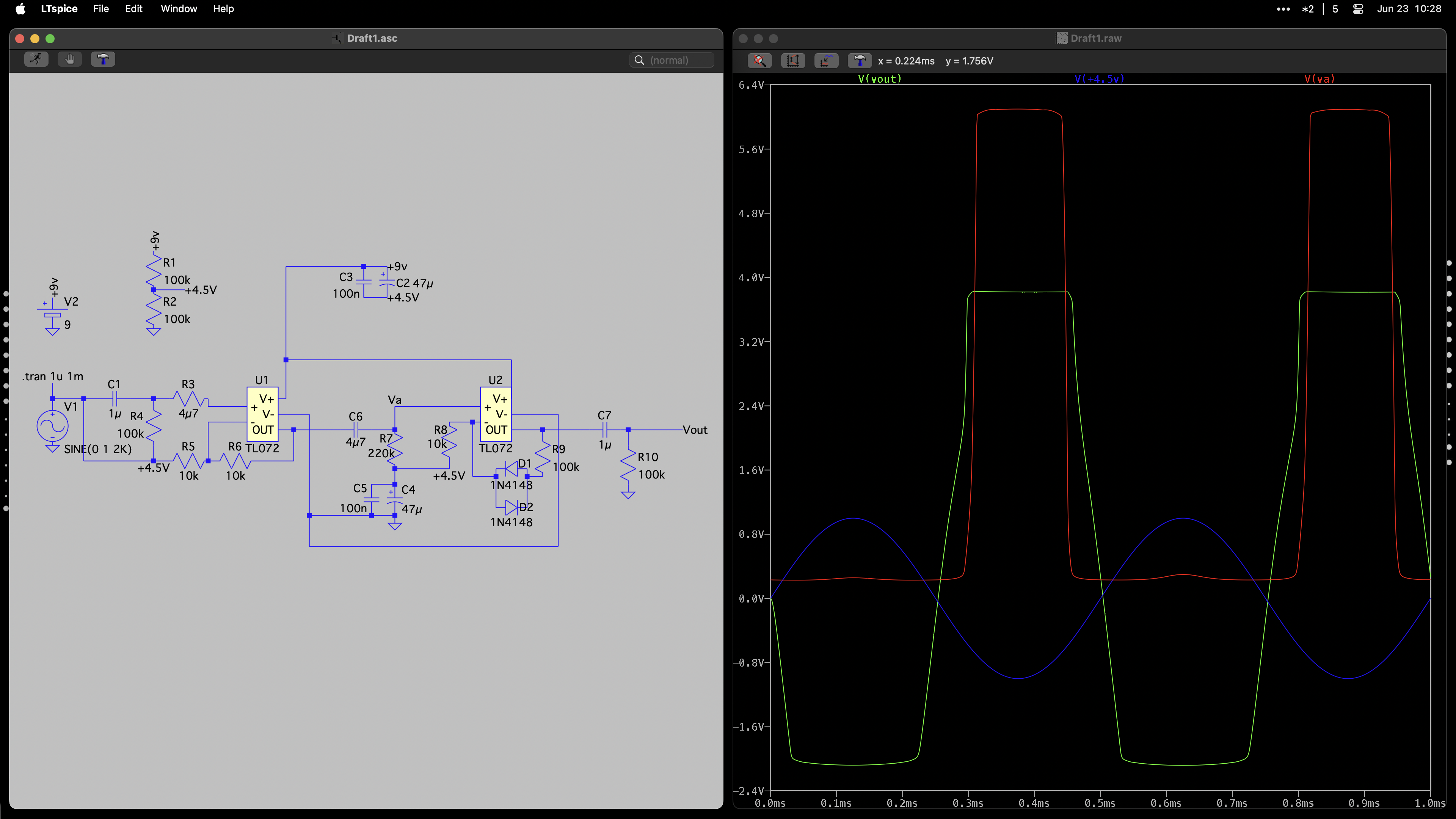Open the Edit menu
This screenshot has width=1456, height=819.
click(133, 9)
